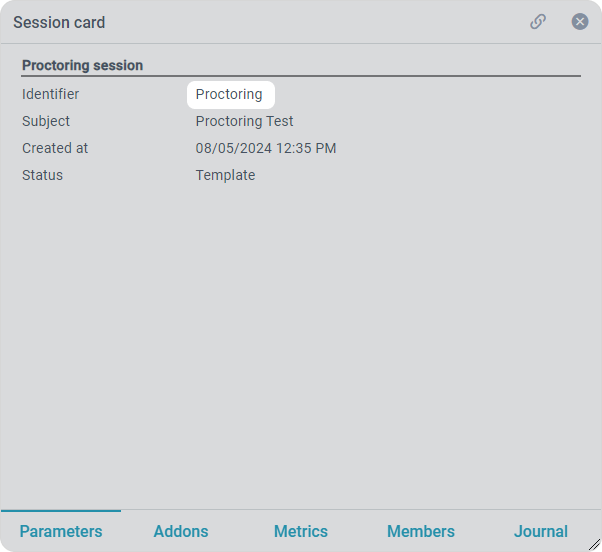Image resolution: width=602 pixels, height=552 pixels.
Task: Click the empty area of the card body
Action: click(x=300, y=340)
